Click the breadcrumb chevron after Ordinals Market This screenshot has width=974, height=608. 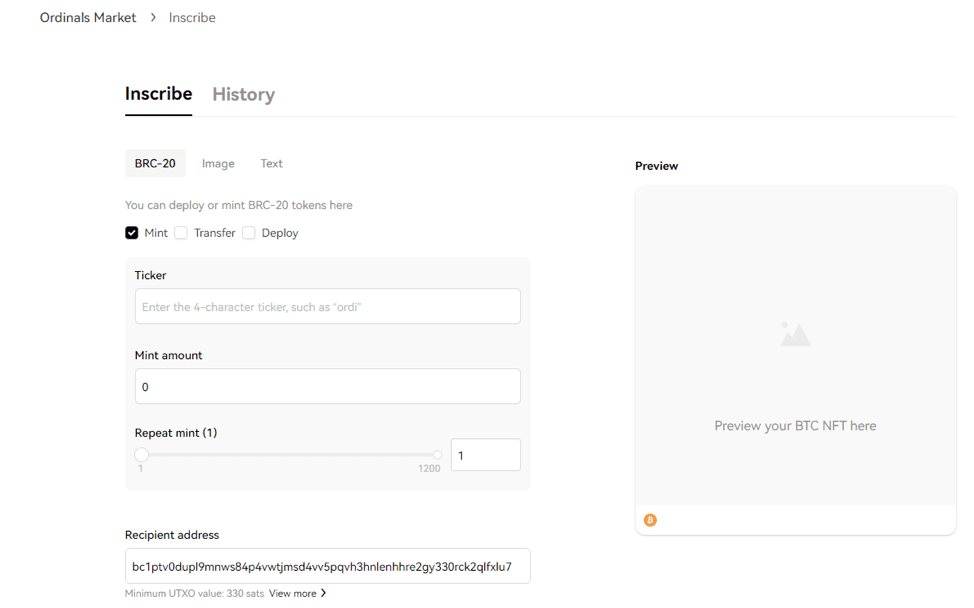pyautogui.click(x=153, y=18)
